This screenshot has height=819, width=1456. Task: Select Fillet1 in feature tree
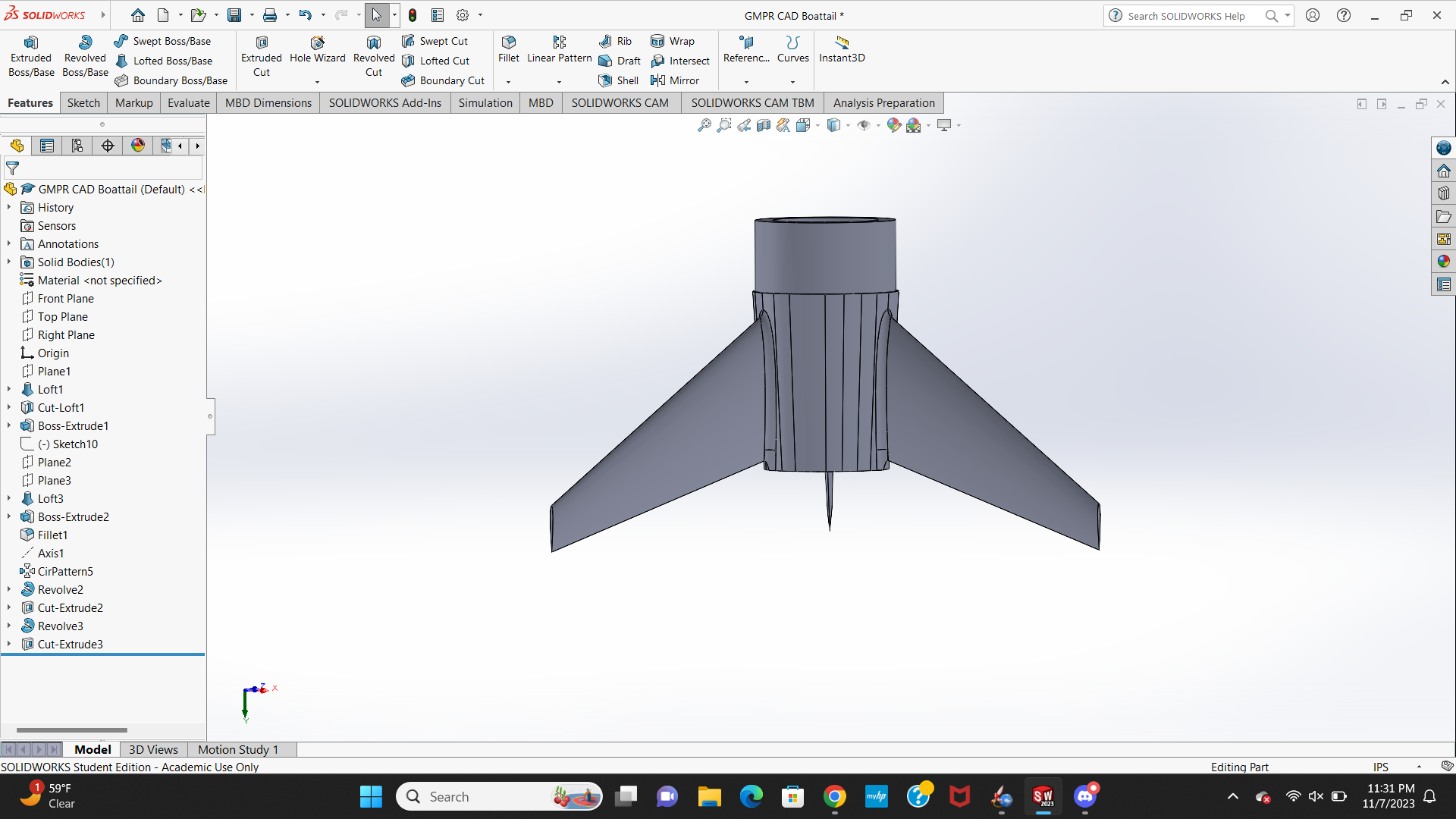click(52, 535)
